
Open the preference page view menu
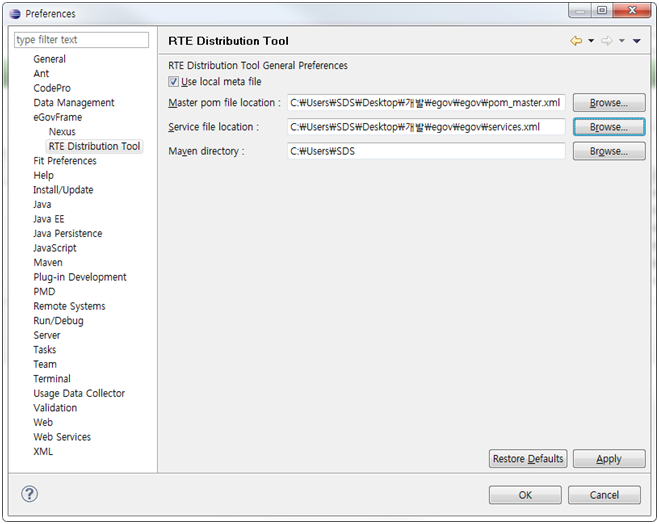coord(637,41)
